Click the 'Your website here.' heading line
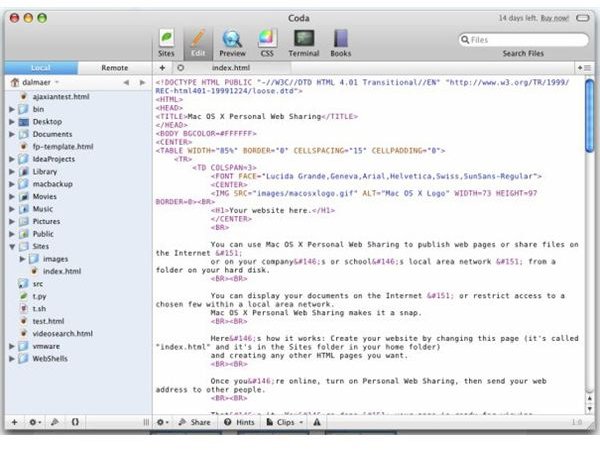 coord(273,210)
